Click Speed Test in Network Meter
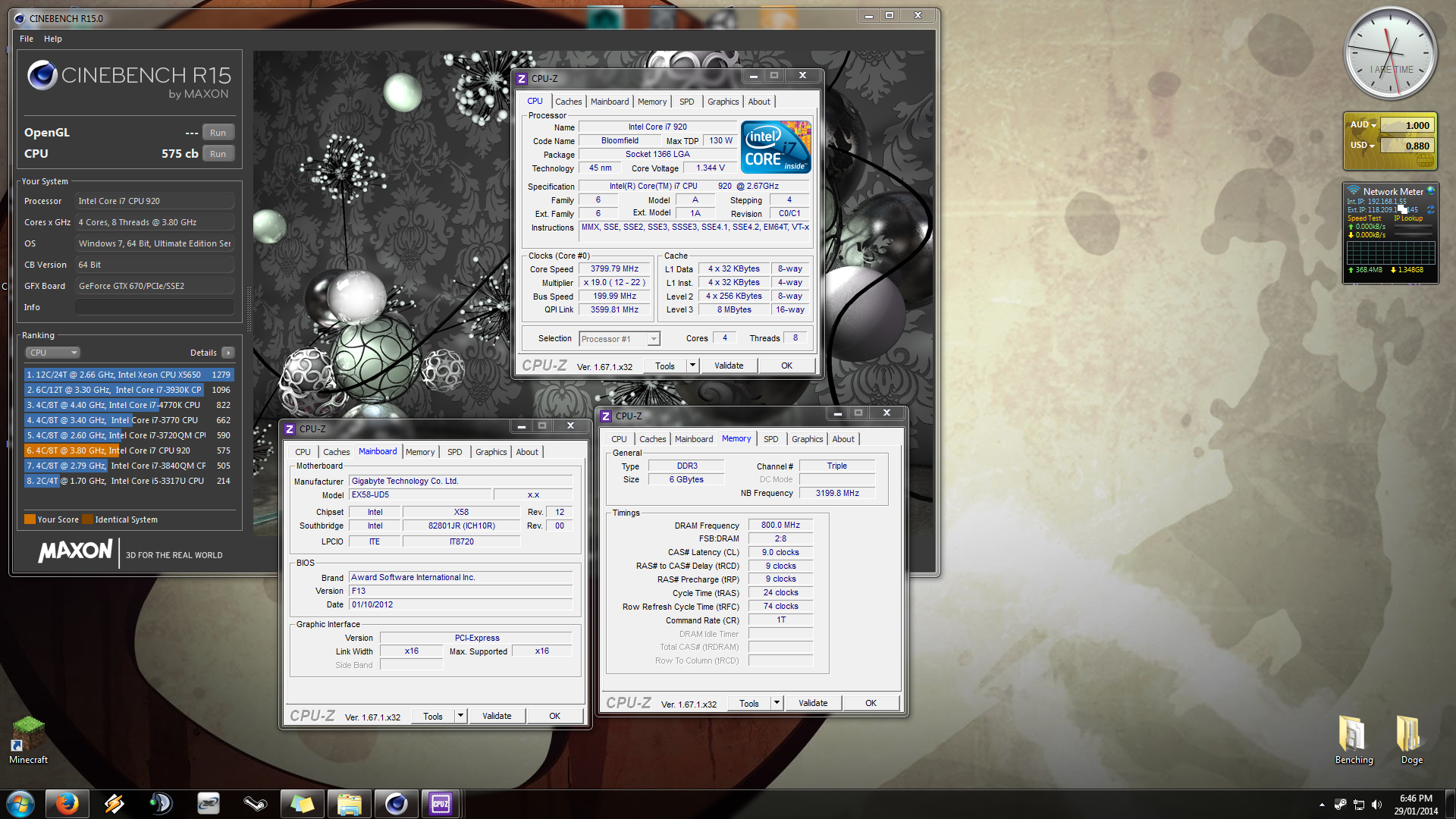 pos(1364,218)
